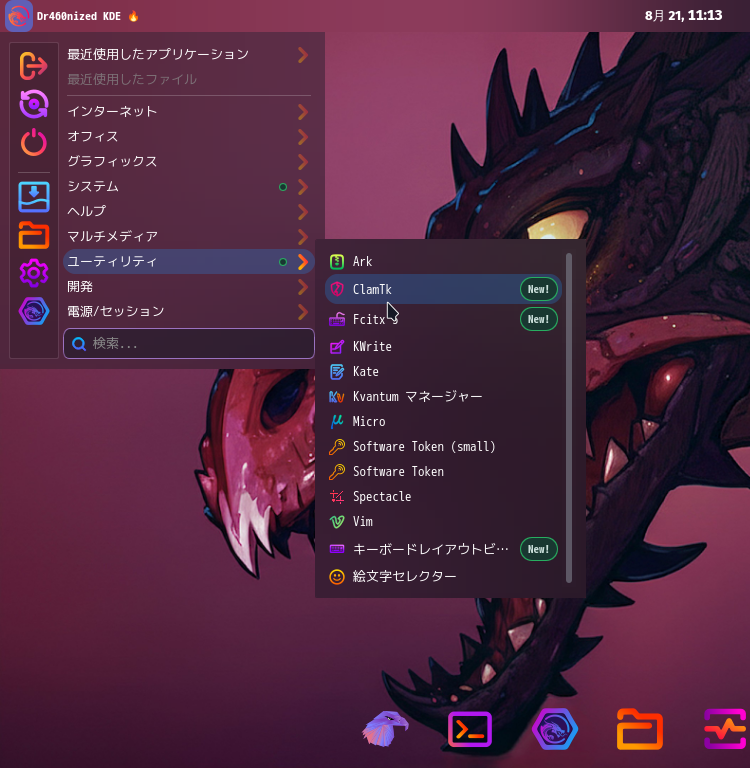The height and width of the screenshot is (768, 750).
Task: Open the hexagon dragon dock icon
Action: click(555, 729)
